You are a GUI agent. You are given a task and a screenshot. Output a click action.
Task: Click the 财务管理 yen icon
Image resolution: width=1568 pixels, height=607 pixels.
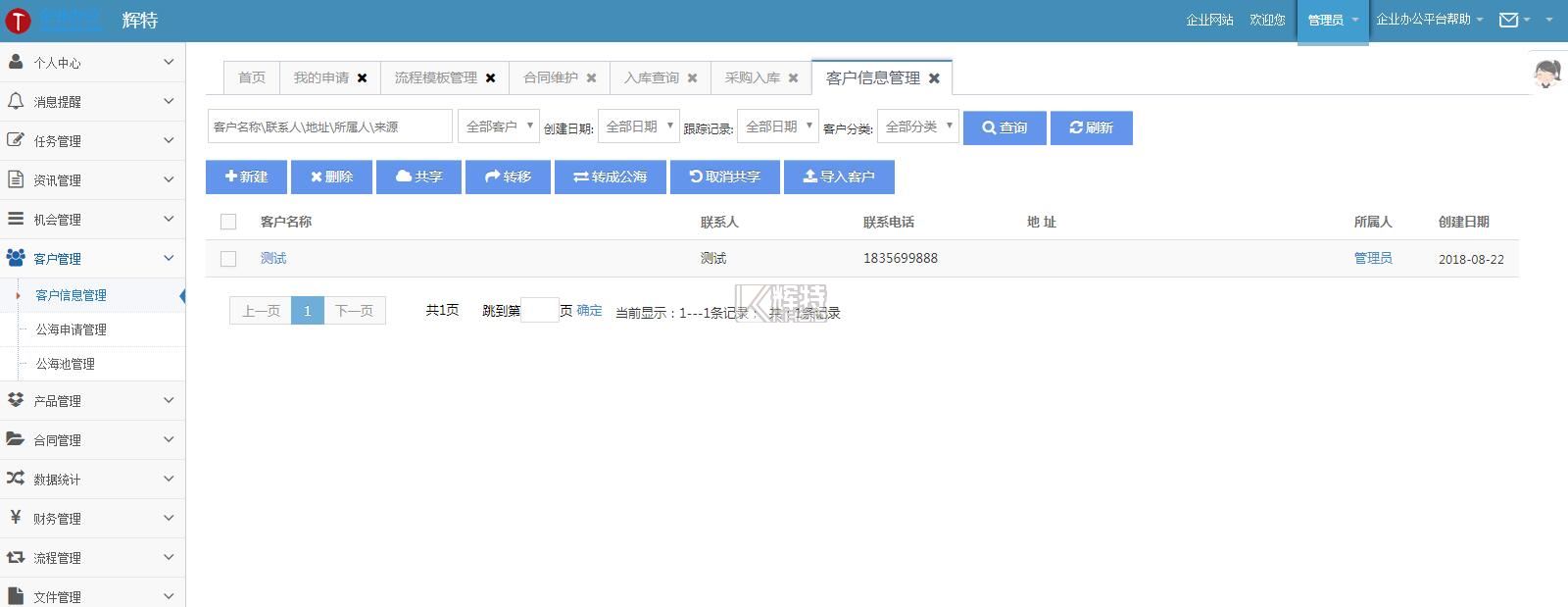(16, 518)
